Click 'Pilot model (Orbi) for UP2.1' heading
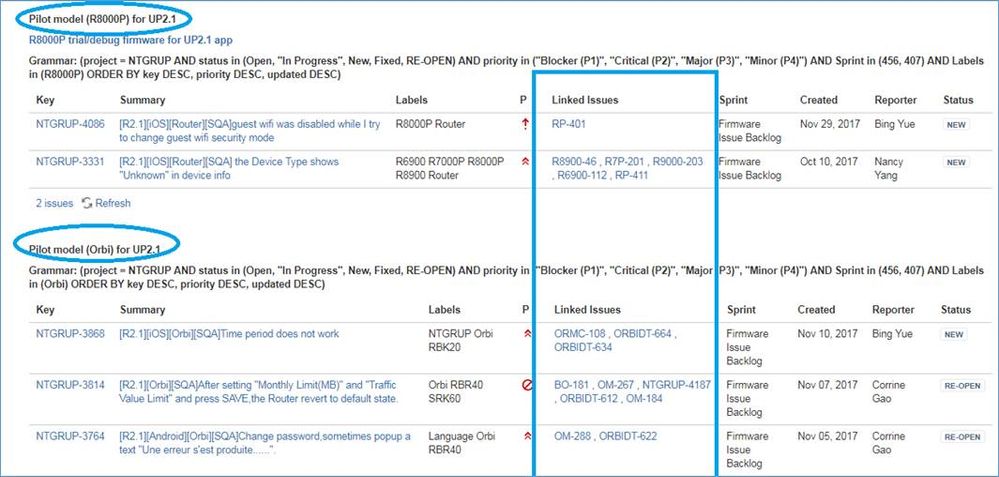This screenshot has height=477, width=999. [95, 248]
